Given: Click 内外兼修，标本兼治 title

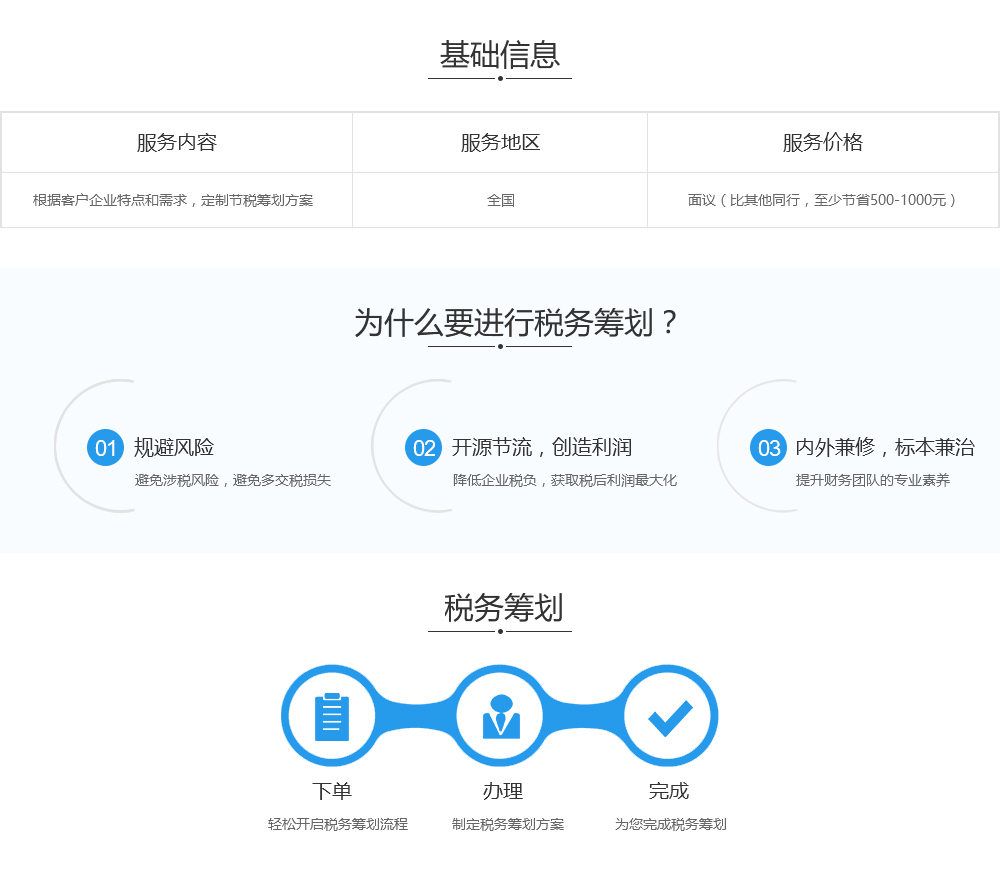Looking at the screenshot, I should [885, 448].
